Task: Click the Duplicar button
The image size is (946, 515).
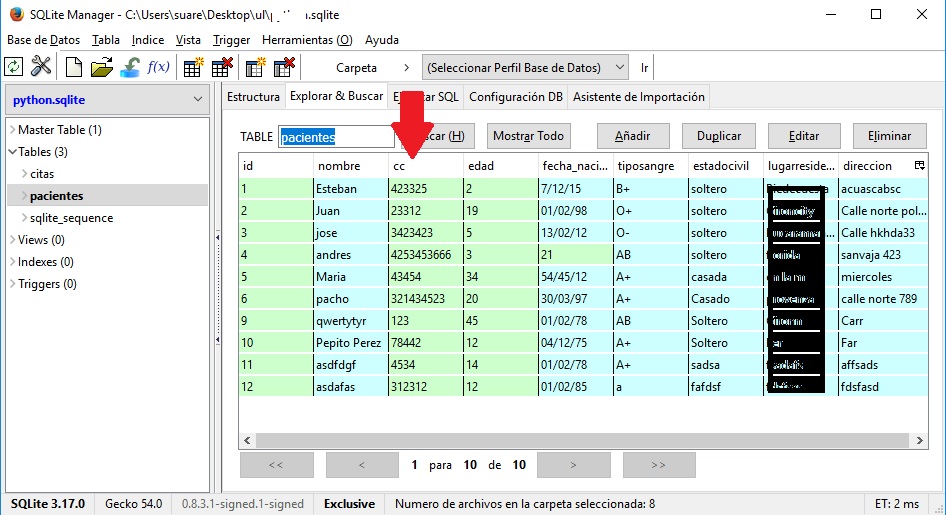Action: coord(719,136)
